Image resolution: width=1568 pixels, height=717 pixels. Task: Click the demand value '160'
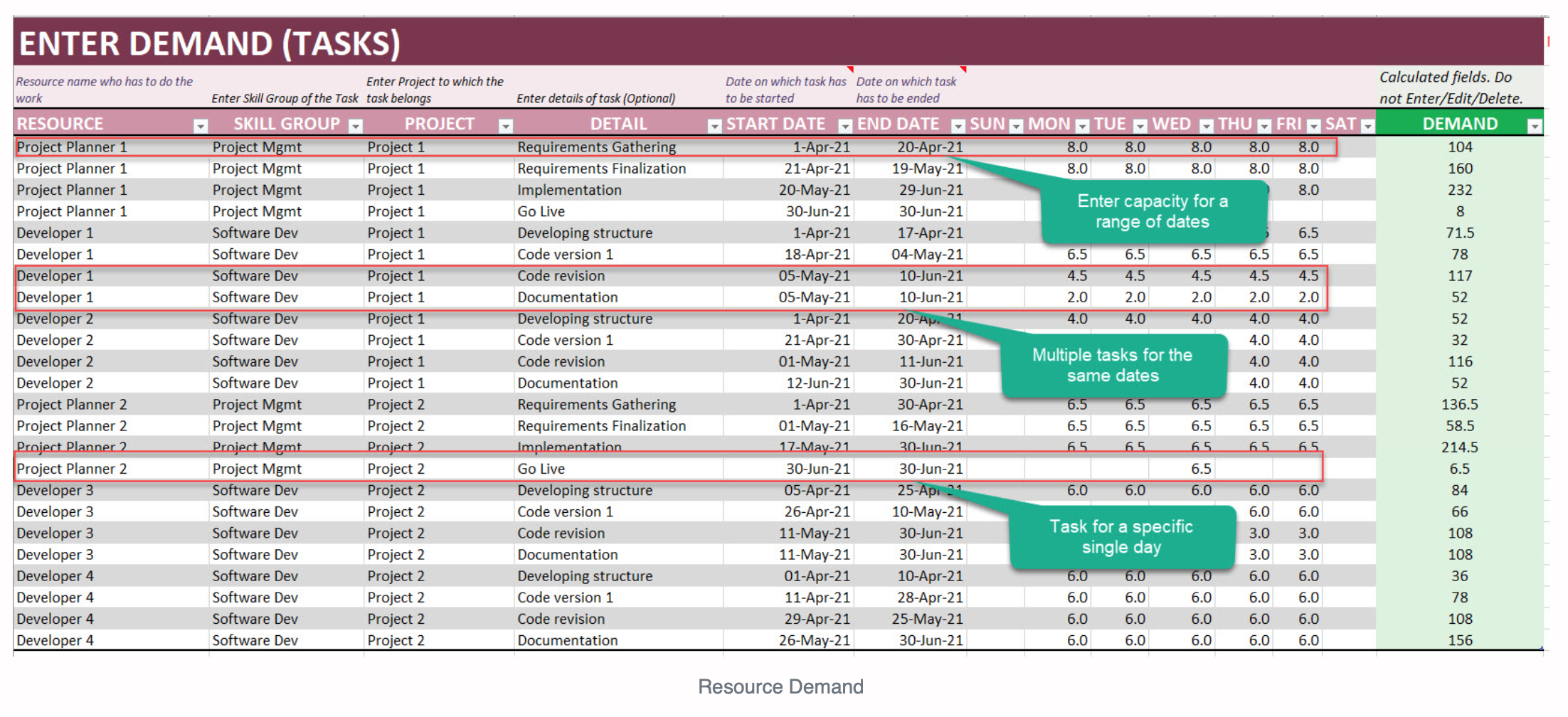[1460, 169]
